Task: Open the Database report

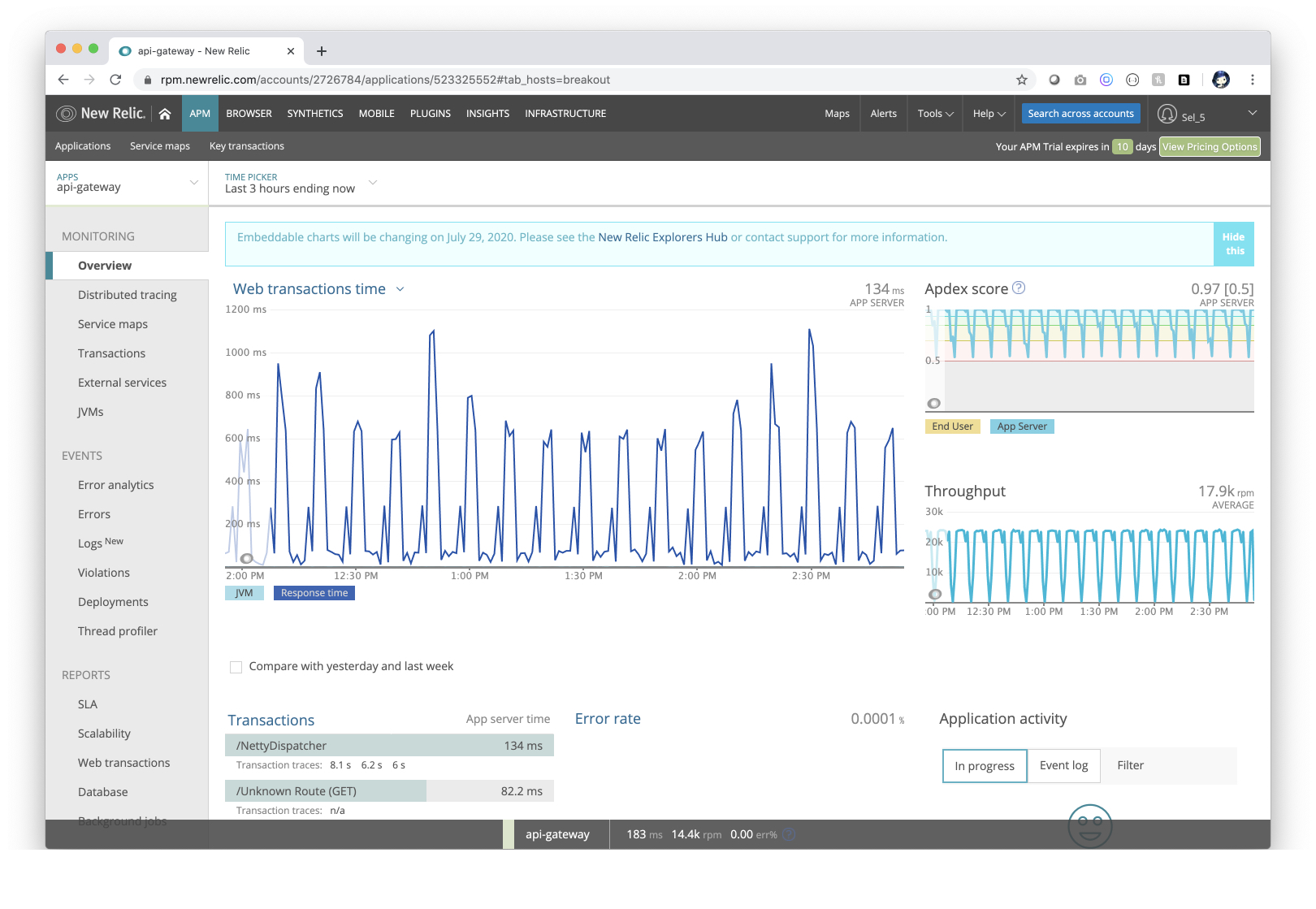Action: 103,792
